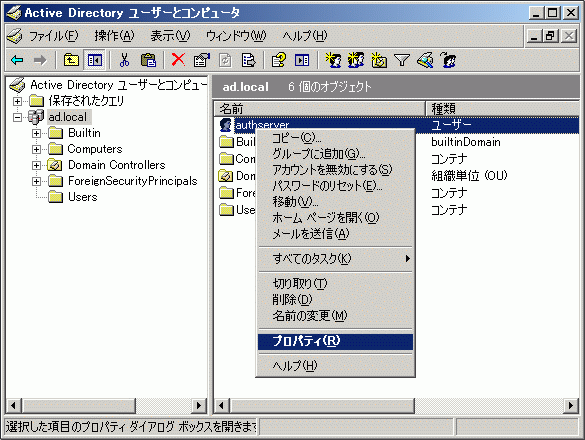Expand the 保存されたクエリ tree node
Image resolution: width=585 pixels, height=440 pixels.
click(17, 101)
